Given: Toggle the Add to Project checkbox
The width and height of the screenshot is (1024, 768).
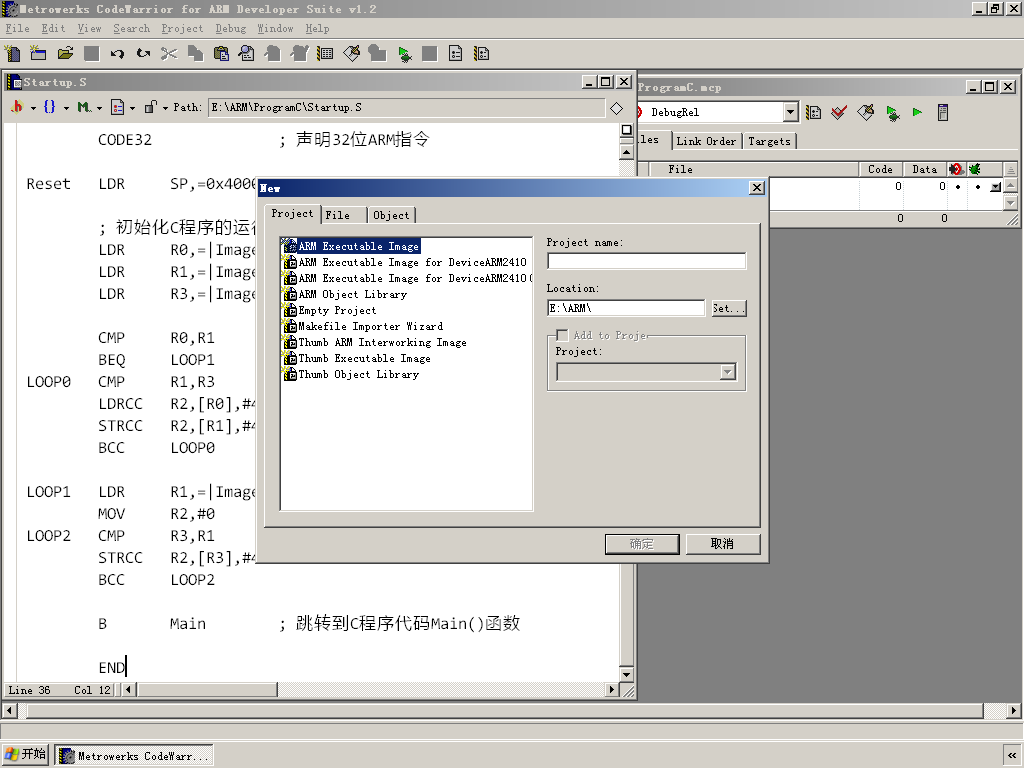Looking at the screenshot, I should (562, 335).
